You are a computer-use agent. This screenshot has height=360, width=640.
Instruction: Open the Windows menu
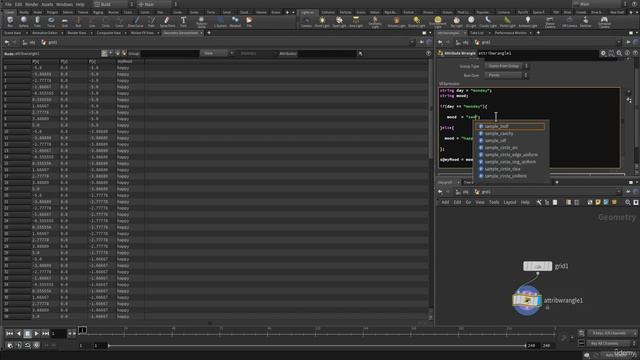pyautogui.click(x=64, y=4)
